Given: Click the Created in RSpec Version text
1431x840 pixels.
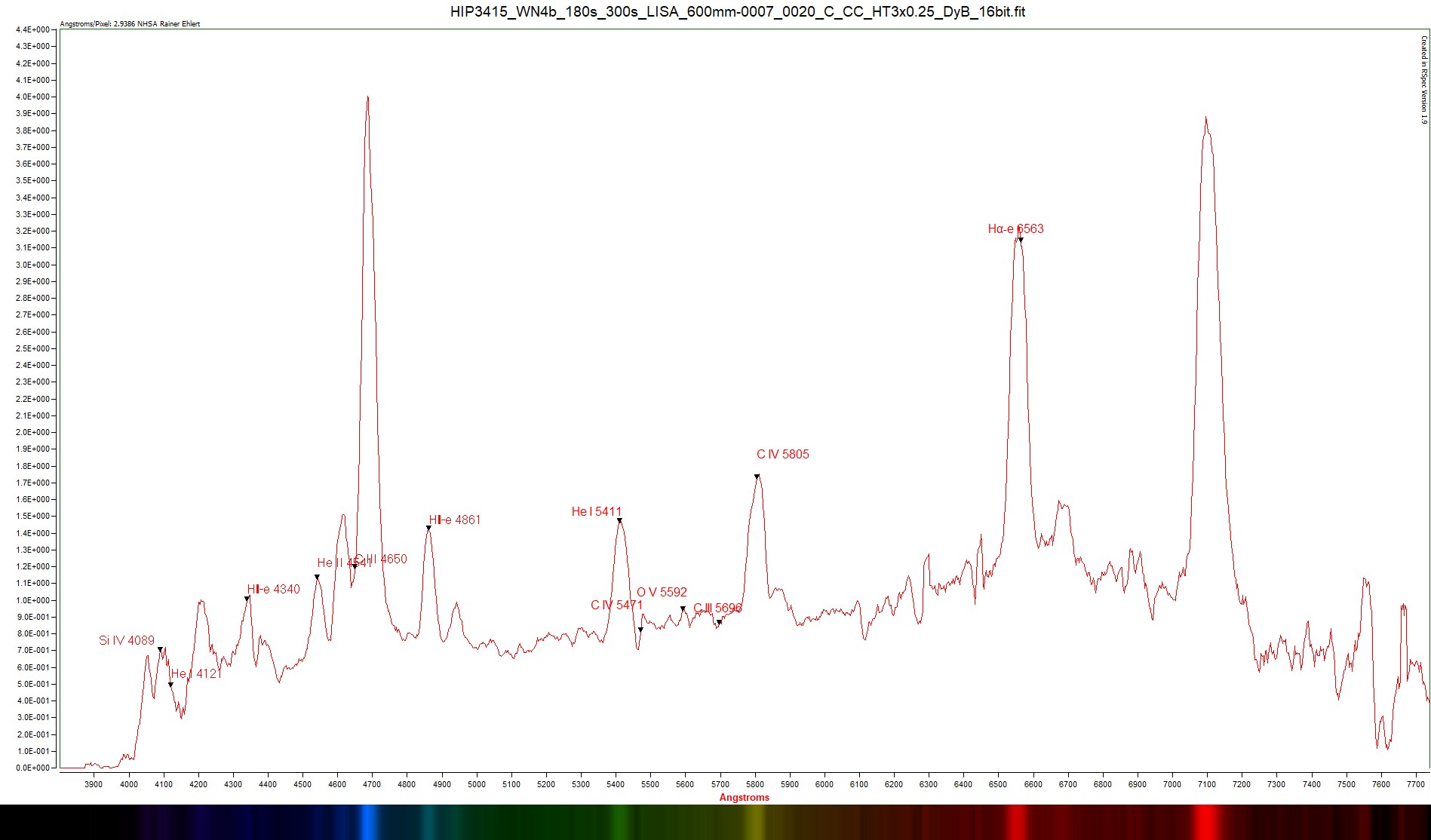Looking at the screenshot, I should point(1423,79).
